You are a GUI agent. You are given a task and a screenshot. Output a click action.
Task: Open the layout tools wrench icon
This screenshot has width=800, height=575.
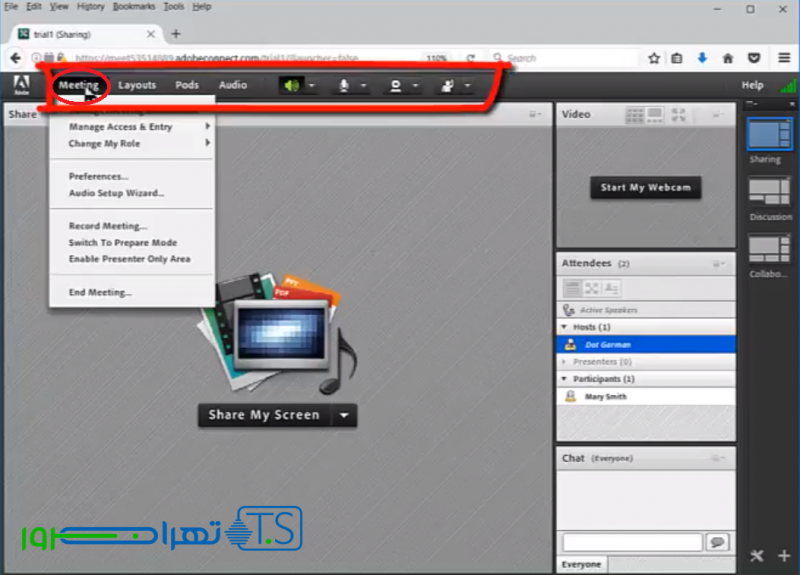tap(757, 556)
